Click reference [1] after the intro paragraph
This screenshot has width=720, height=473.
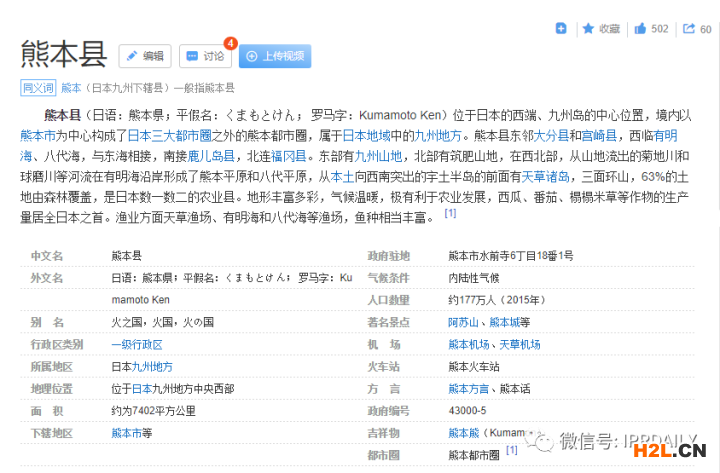[450, 213]
